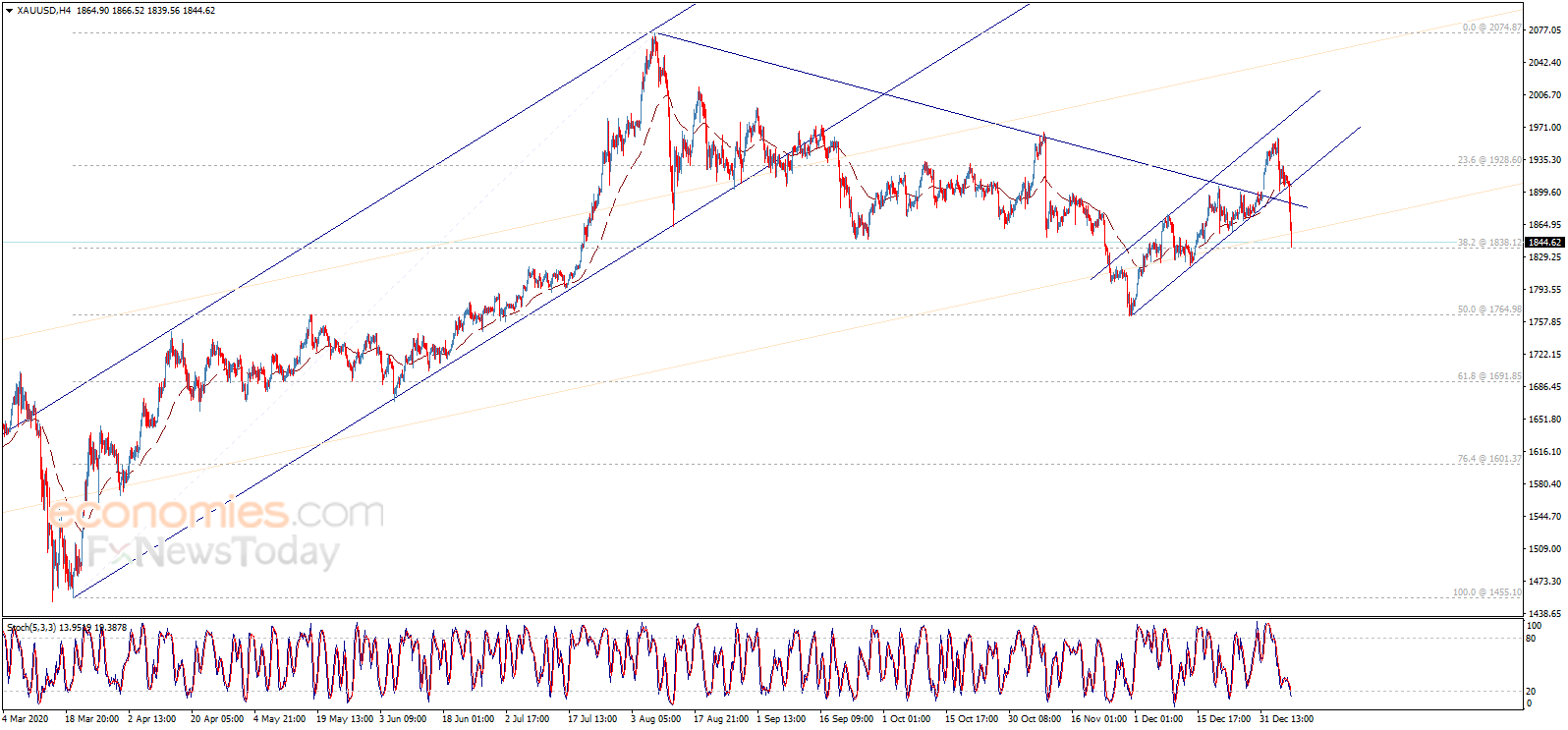Screen dimensions: 1568x730
Task: Click the 1935.30 price axis label
Action: tap(1544, 160)
